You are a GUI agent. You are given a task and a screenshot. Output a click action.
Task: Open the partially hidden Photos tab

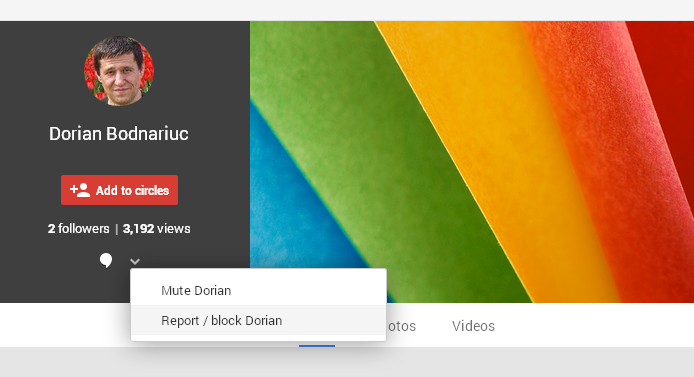(x=401, y=326)
